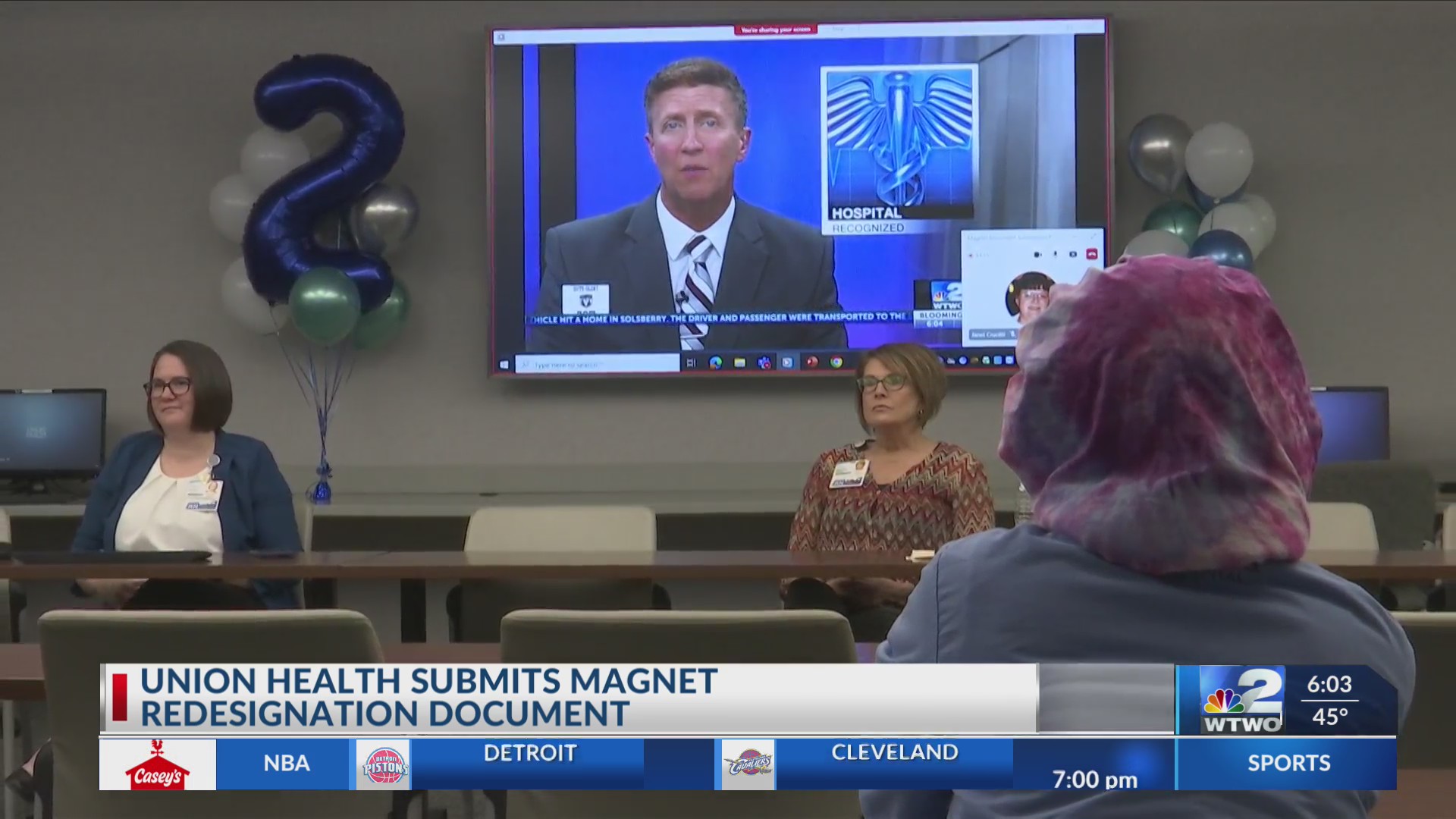Click the Windows Start button
Viewport: 1456px width, 819px height.
click(x=505, y=362)
